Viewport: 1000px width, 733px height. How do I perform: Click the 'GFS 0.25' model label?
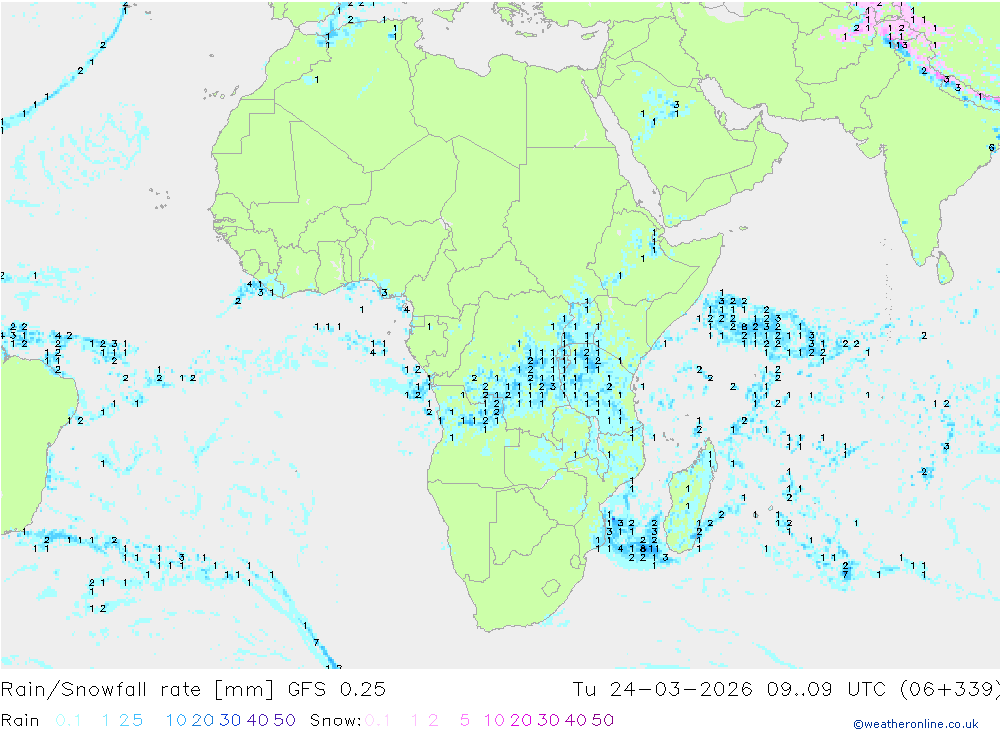coord(337,690)
